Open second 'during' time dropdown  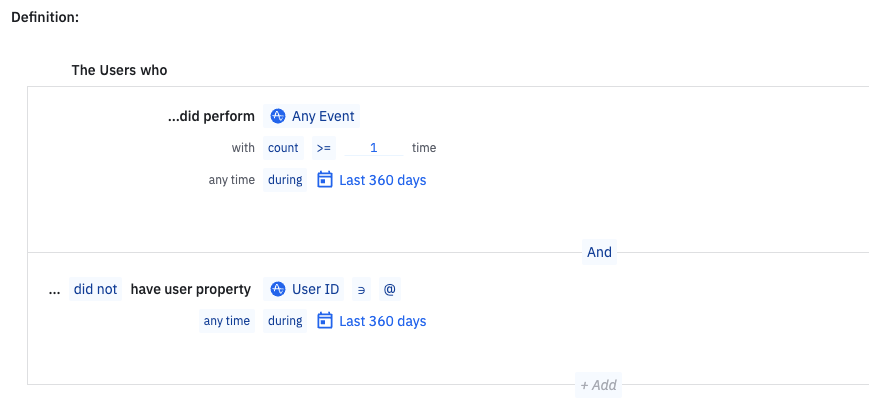tap(285, 321)
